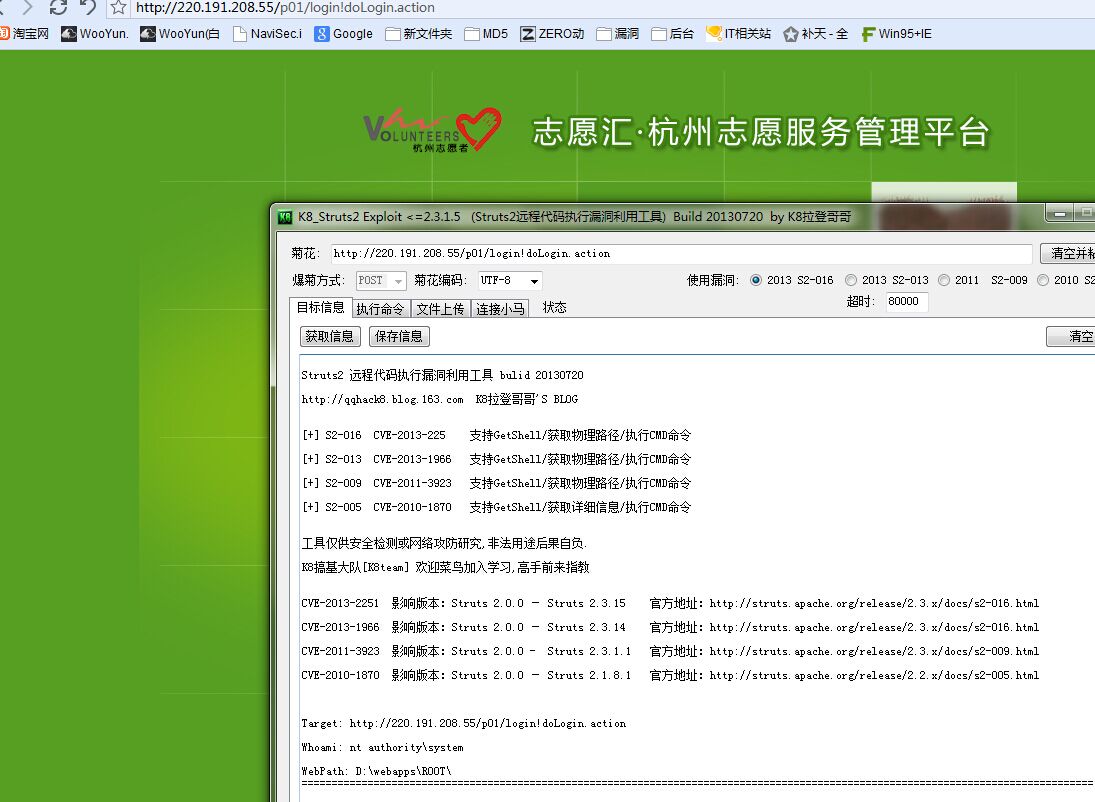Click the 清空并粘 button beside URL field
1095x802 pixels.
[x=1068, y=253]
